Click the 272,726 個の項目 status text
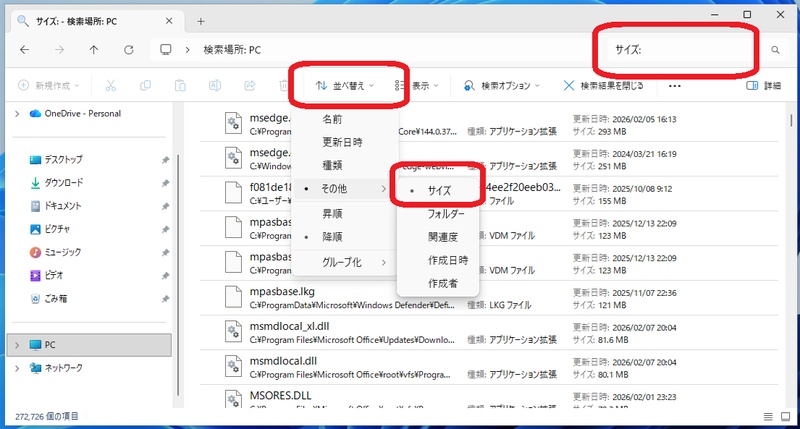800x429 pixels. point(46,417)
